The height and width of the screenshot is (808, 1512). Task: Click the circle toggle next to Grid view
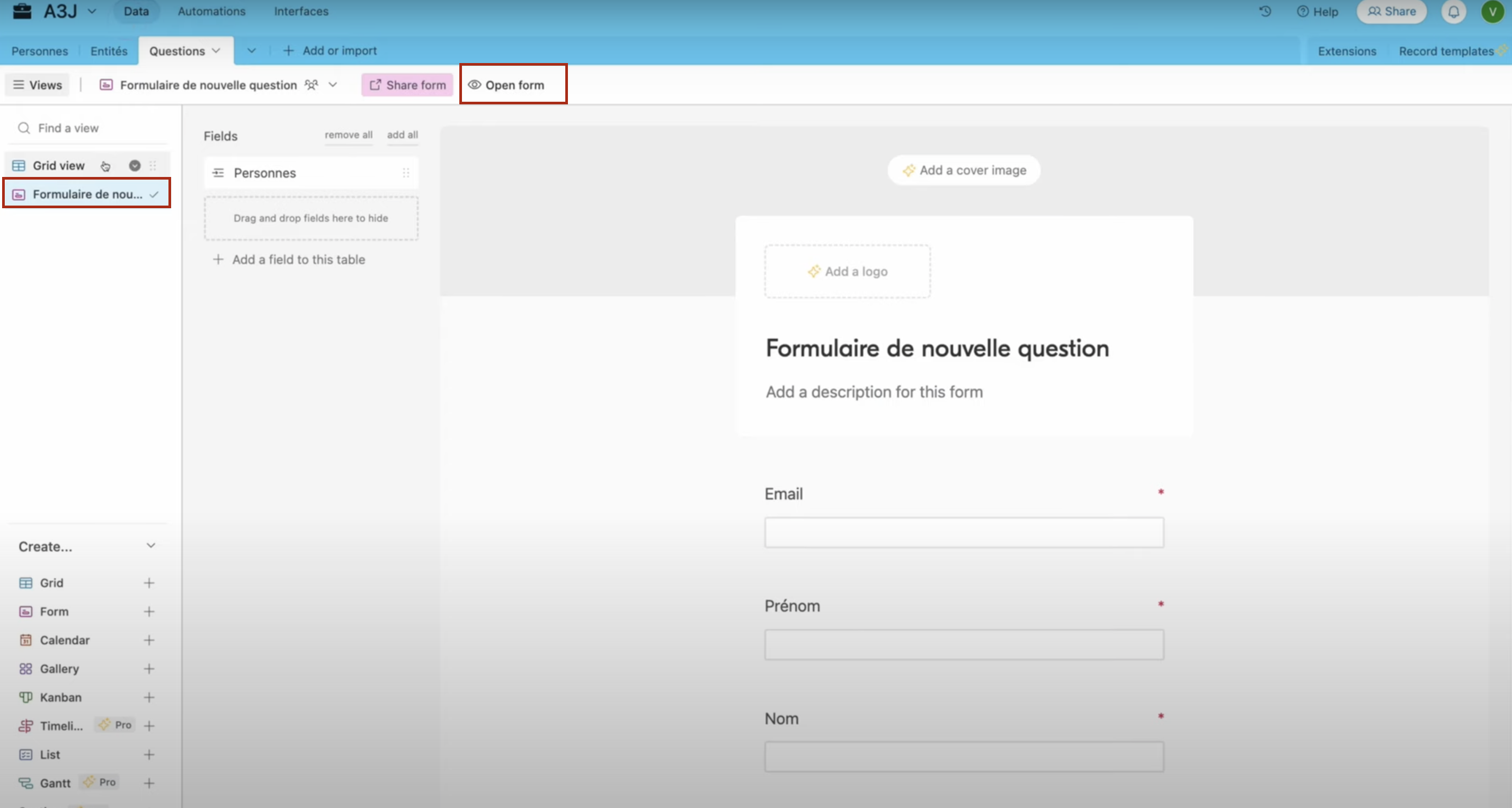point(135,166)
